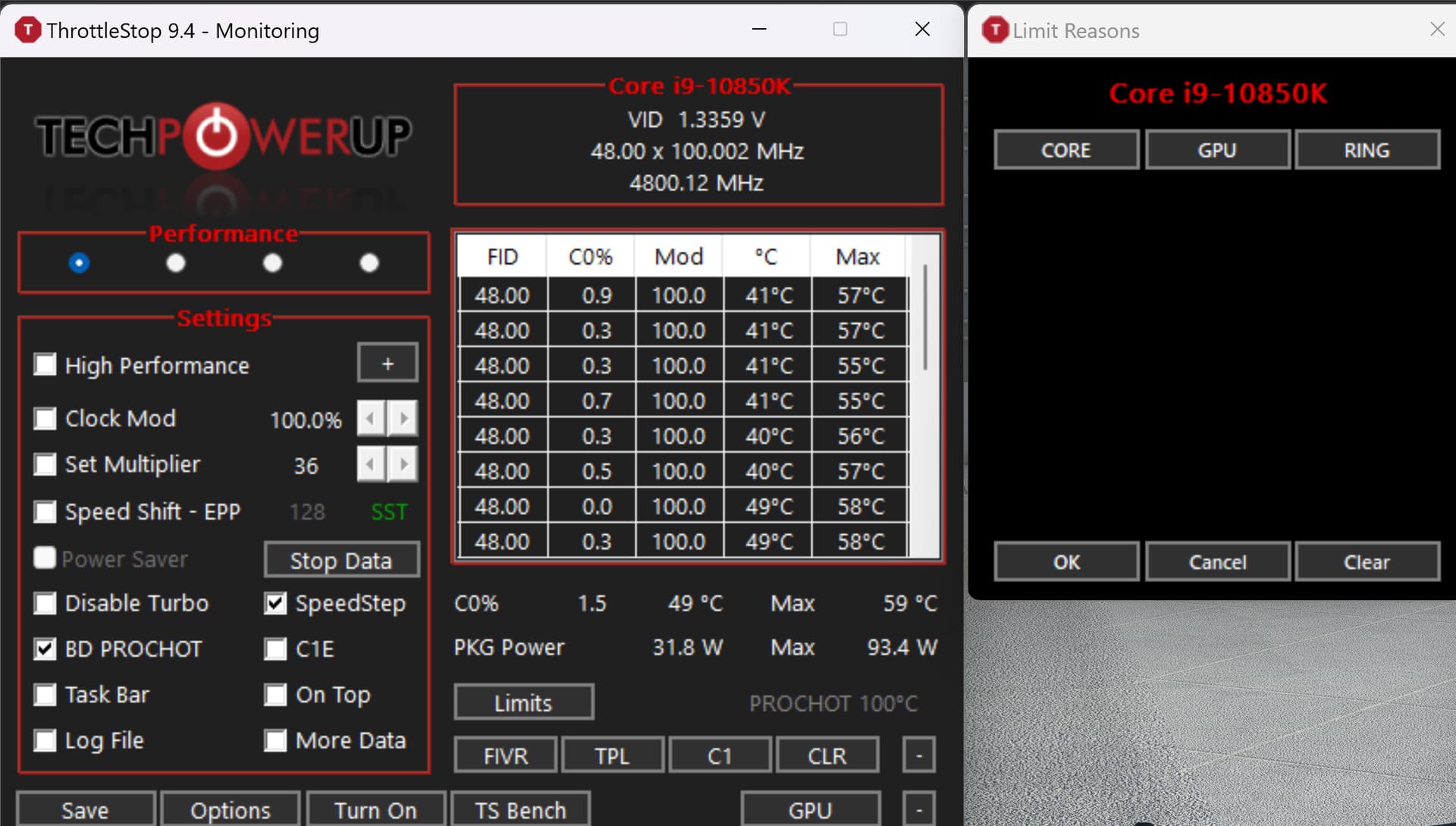Viewport: 1456px width, 826px height.
Task: Click the green SST indicator text
Action: [x=389, y=512]
